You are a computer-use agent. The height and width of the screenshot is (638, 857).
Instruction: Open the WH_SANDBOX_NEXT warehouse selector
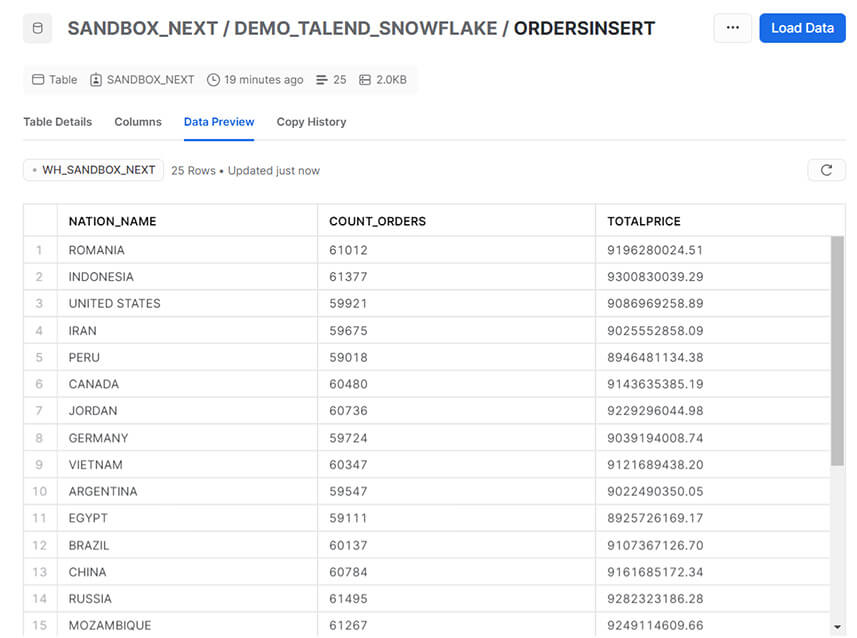94,170
